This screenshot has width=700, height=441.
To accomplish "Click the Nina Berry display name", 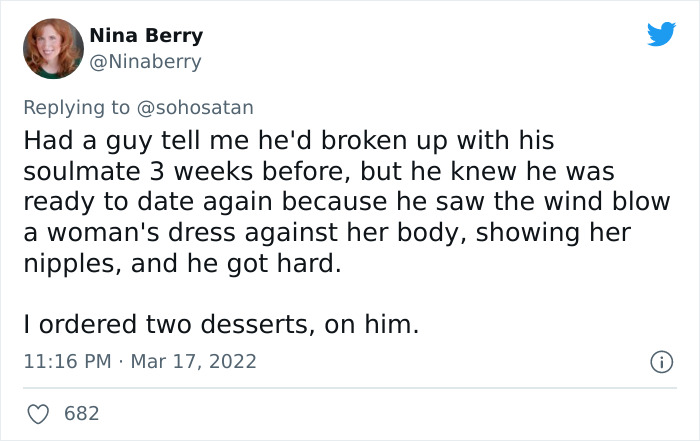I will (146, 36).
